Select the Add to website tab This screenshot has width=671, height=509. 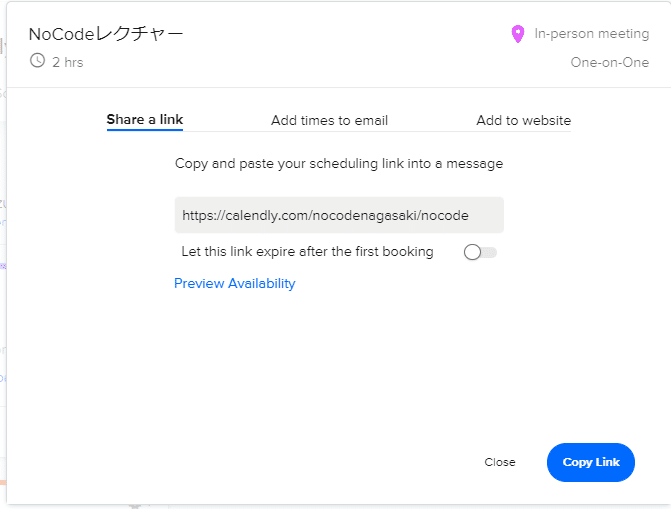pos(523,120)
